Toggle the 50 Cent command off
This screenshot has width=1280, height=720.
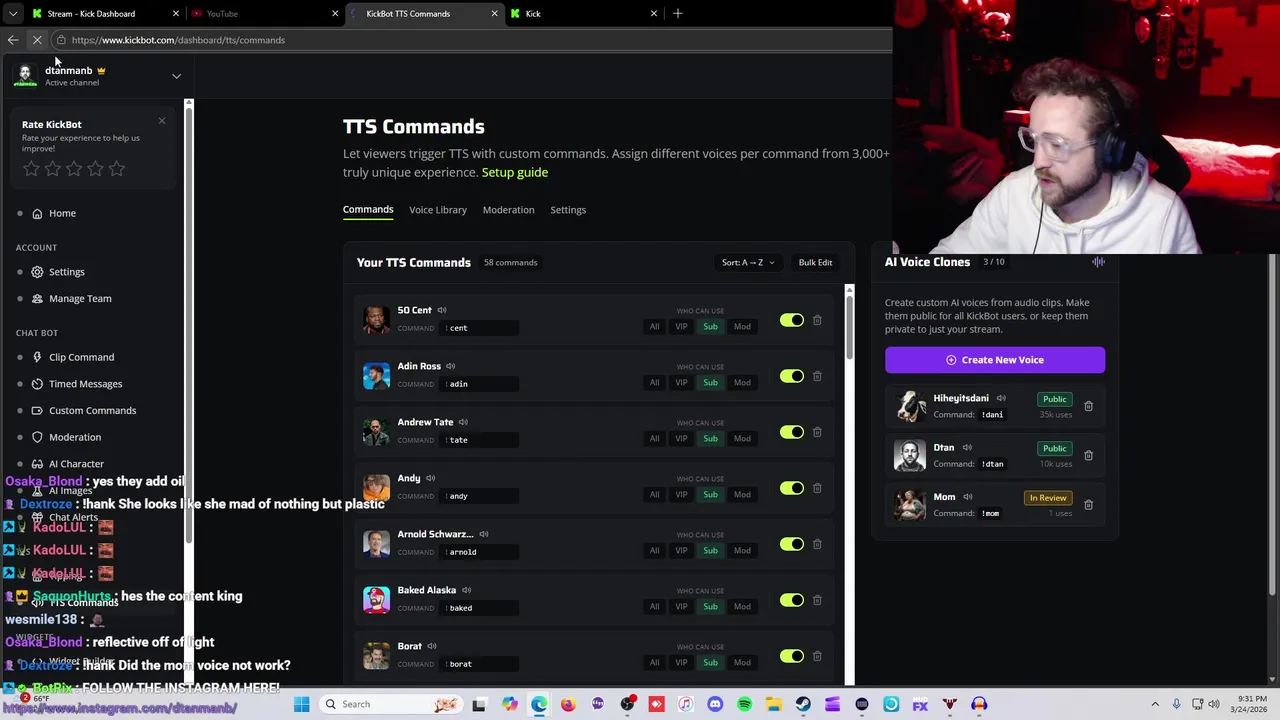pyautogui.click(x=791, y=320)
